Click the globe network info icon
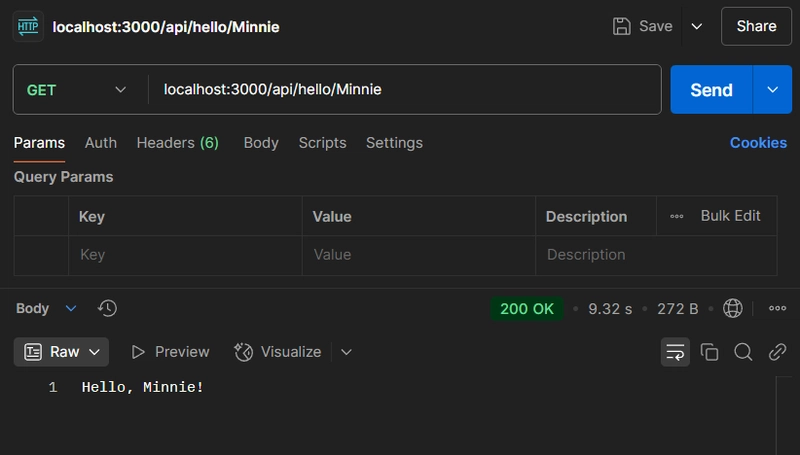Image resolution: width=800 pixels, height=455 pixels. click(x=733, y=308)
